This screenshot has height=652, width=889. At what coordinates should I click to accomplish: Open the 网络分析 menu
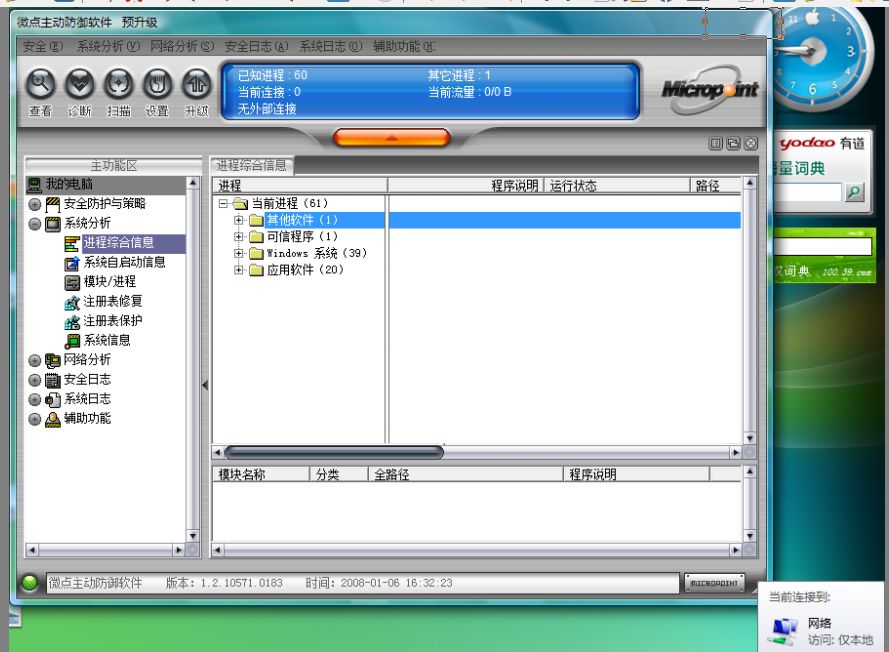[182, 46]
